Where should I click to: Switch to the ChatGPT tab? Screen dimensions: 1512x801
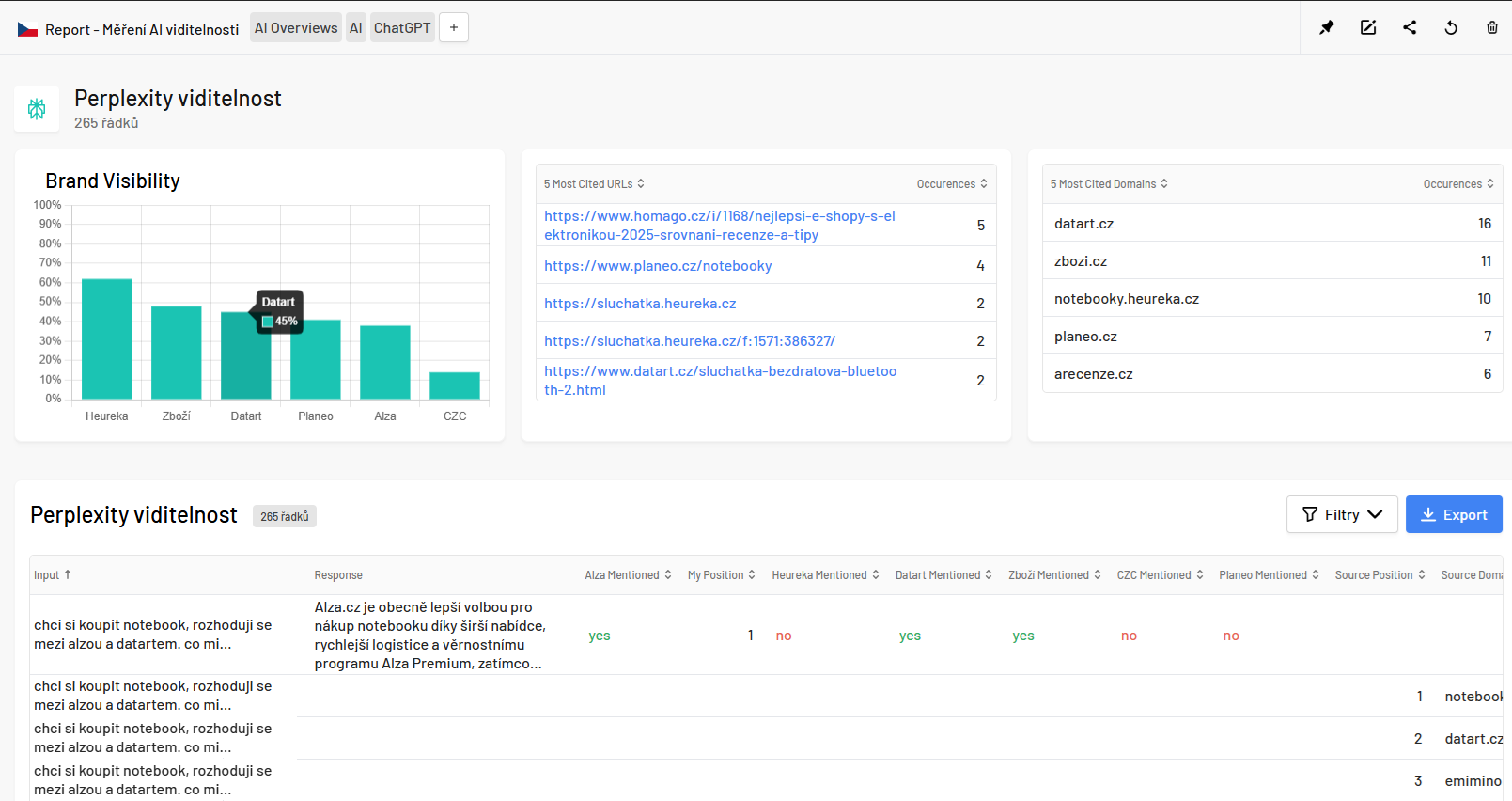[402, 28]
